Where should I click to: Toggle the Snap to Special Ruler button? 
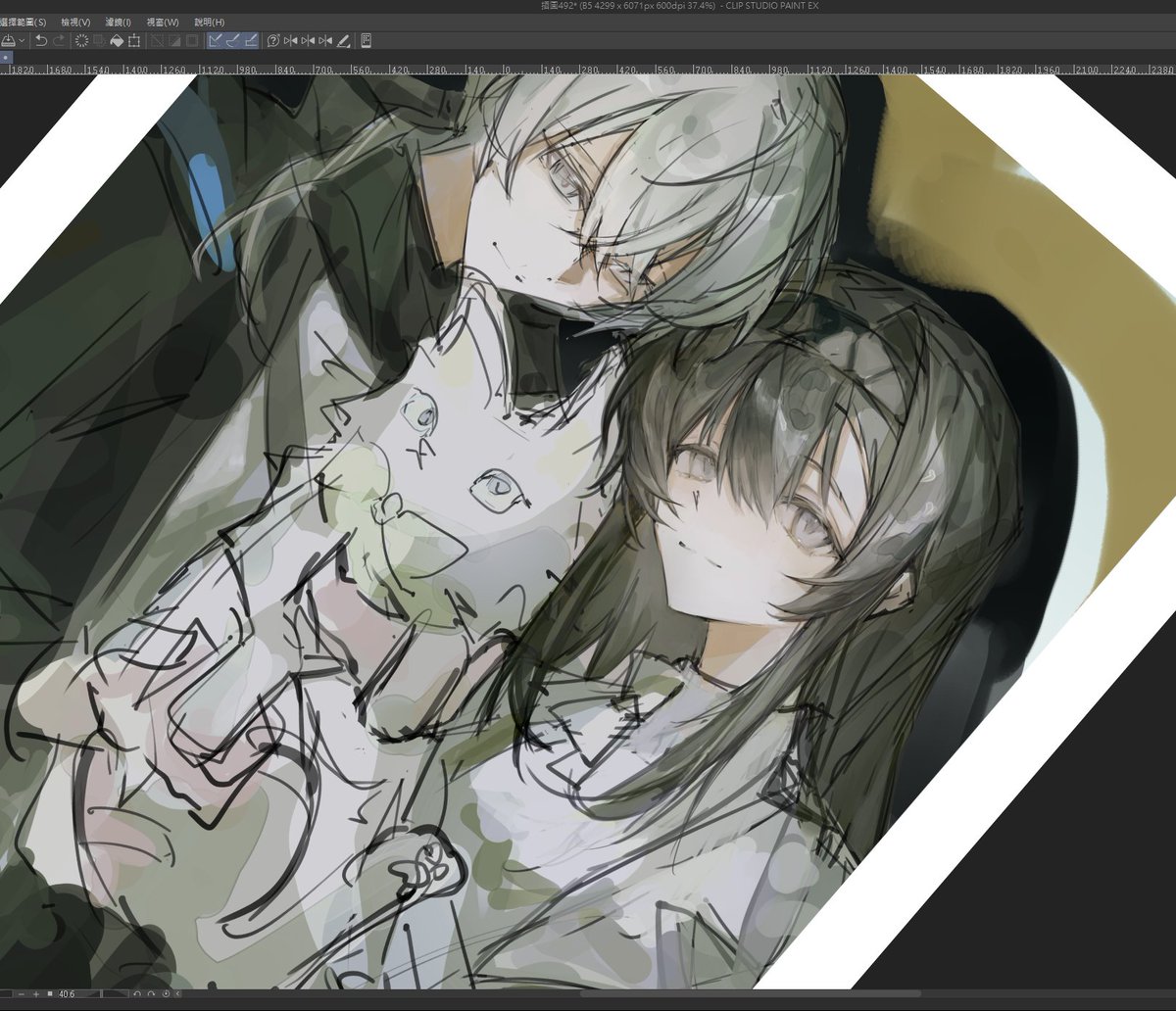pos(233,40)
